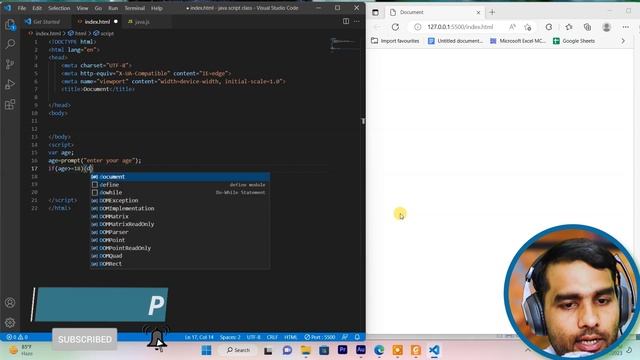
Task: Open Read aloud icon in Edge address bar
Action: pos(512,27)
